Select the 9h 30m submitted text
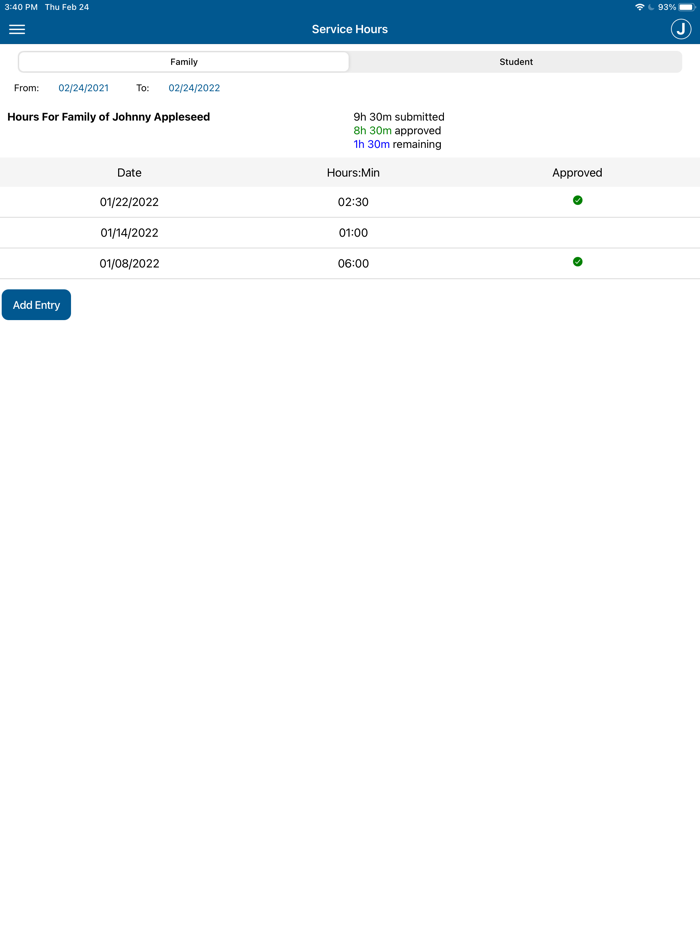The width and height of the screenshot is (700, 934). pyautogui.click(x=399, y=117)
